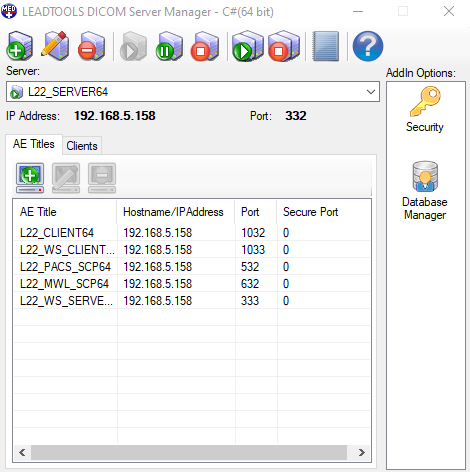Click the horizontal scrollbar thumb
Screen dimensions: 470x472
[x=189, y=452]
